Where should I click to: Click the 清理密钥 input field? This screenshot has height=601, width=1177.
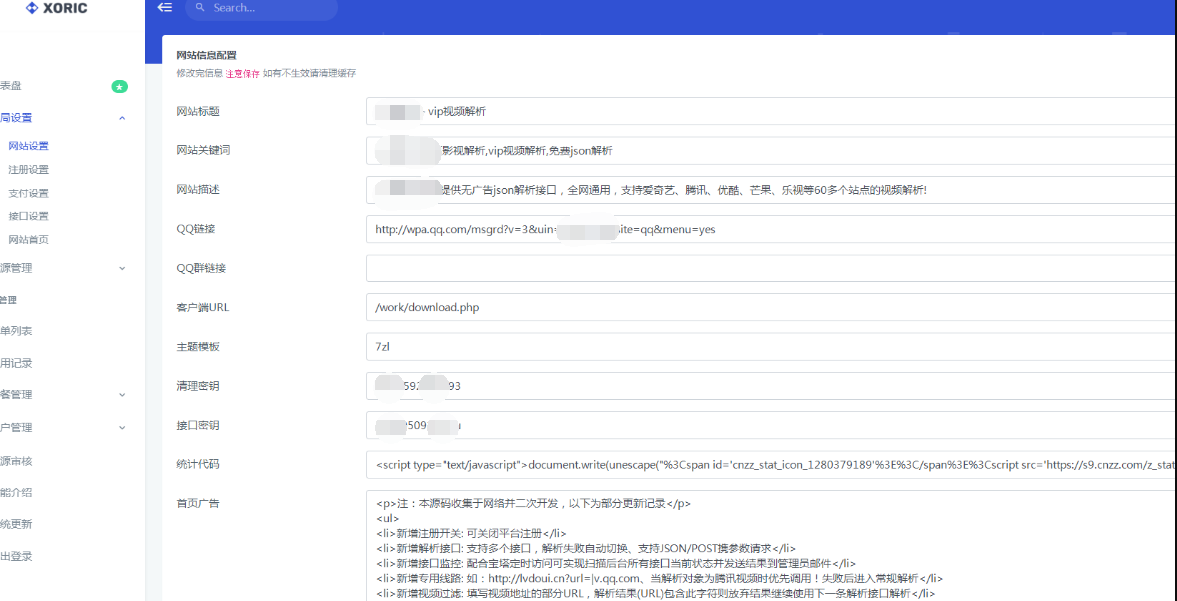click(x=771, y=386)
